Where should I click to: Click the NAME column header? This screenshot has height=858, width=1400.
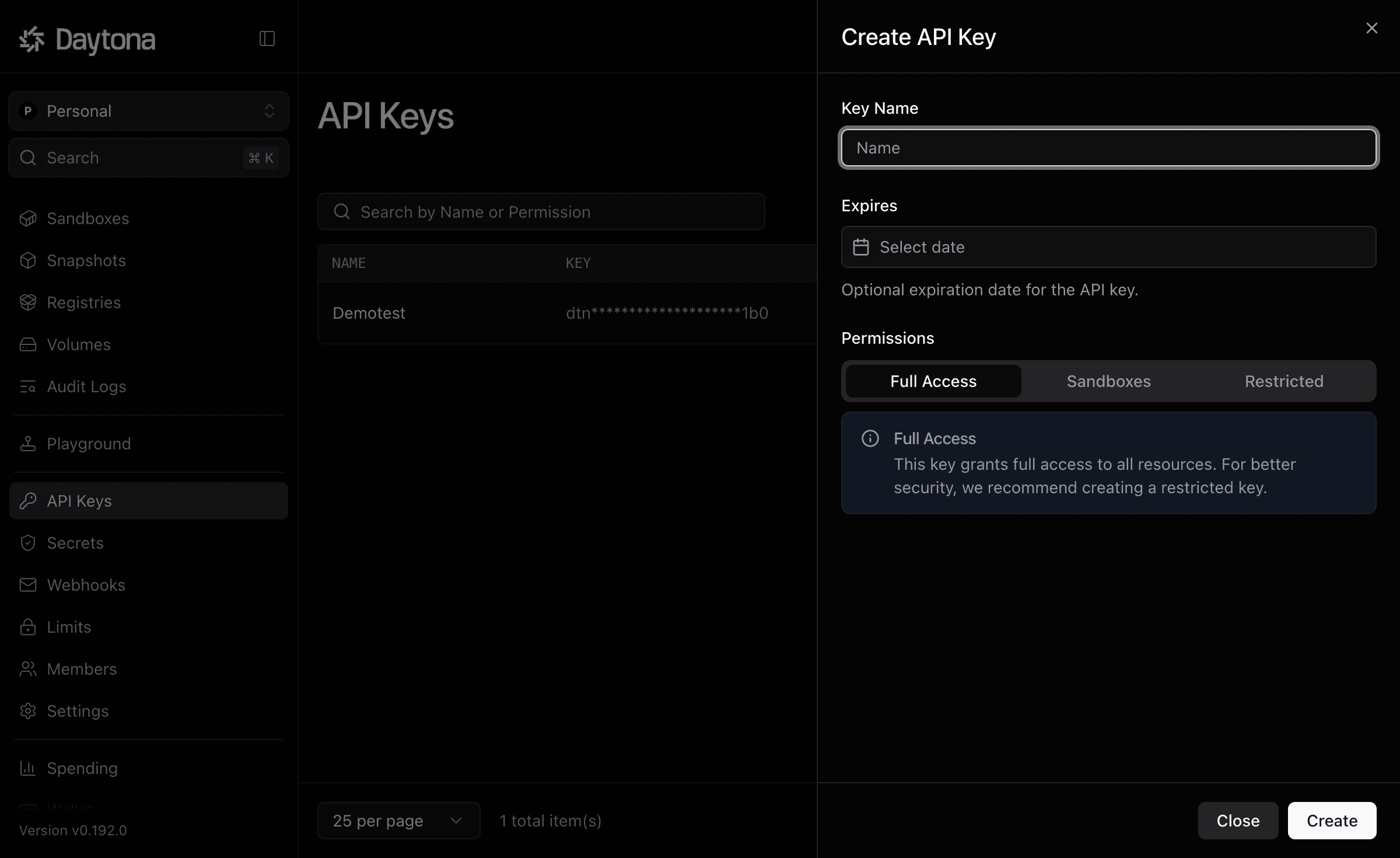349,263
